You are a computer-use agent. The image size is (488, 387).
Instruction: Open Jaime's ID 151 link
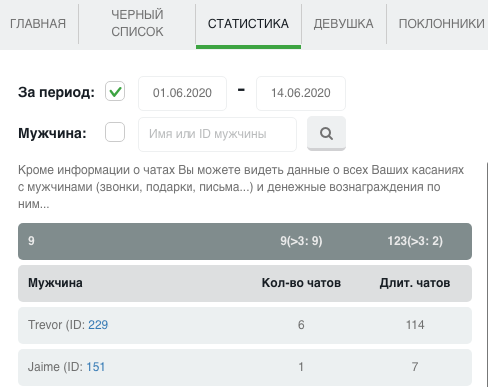click(x=96, y=367)
